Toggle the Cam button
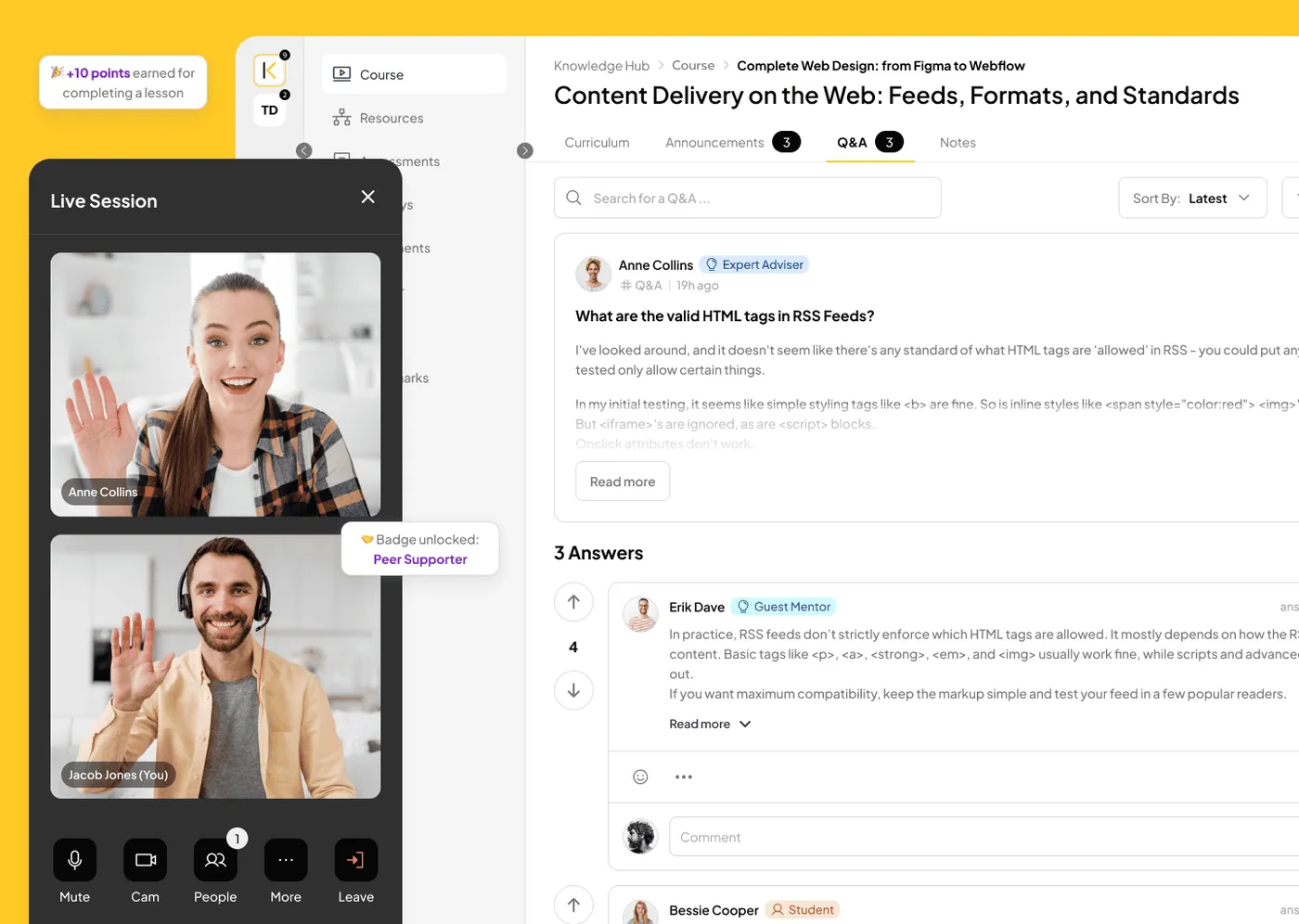Image resolution: width=1299 pixels, height=924 pixels. 146,860
